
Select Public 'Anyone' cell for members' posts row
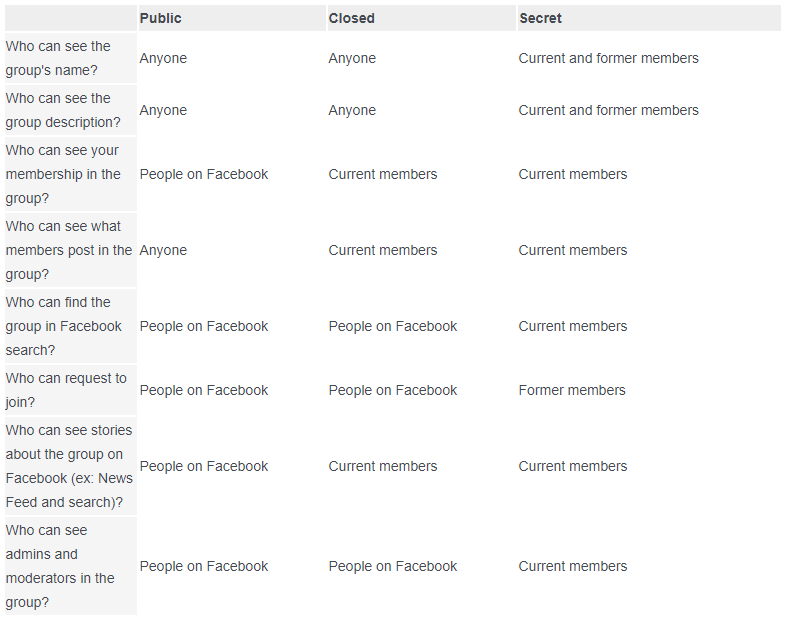pos(163,250)
